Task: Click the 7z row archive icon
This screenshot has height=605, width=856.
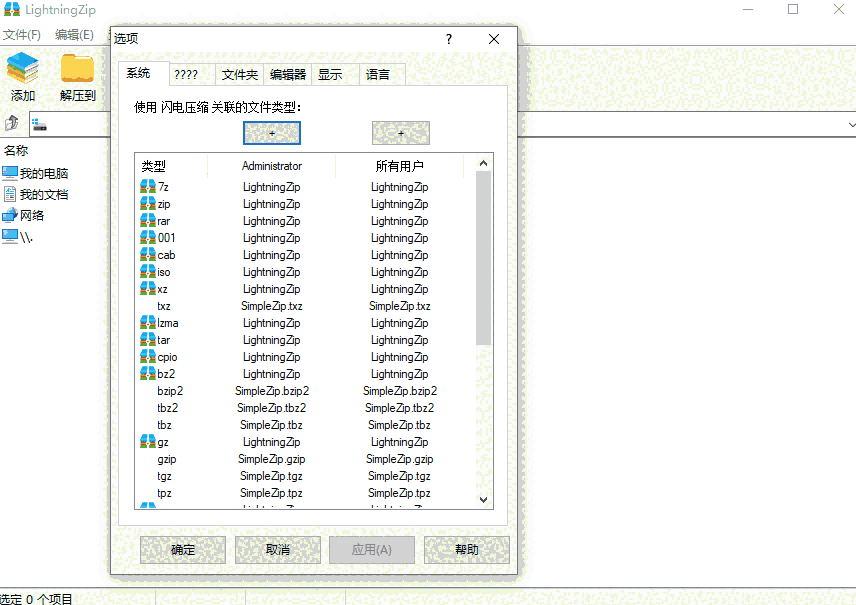Action: pos(148,187)
